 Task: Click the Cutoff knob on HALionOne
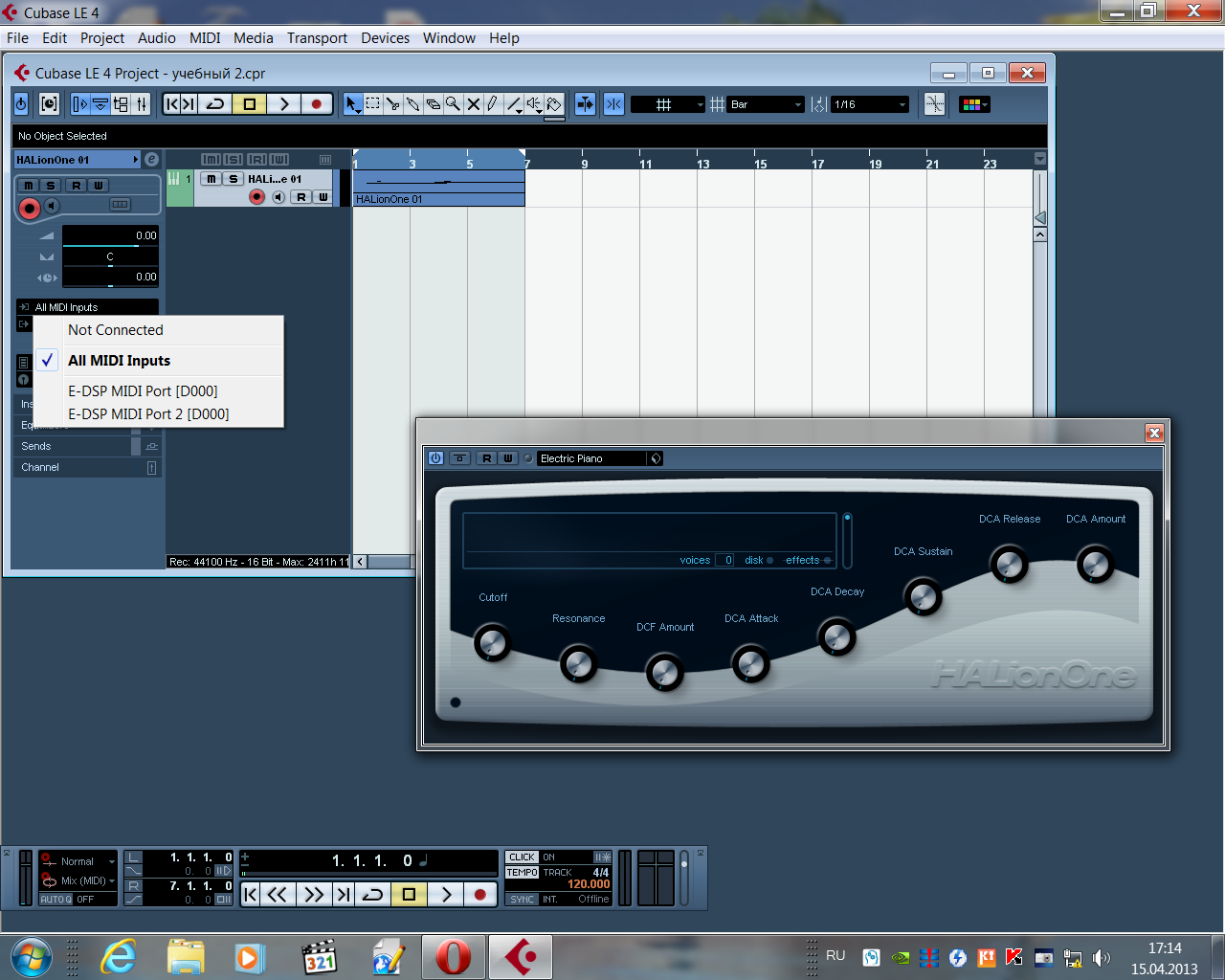pyautogui.click(x=492, y=642)
